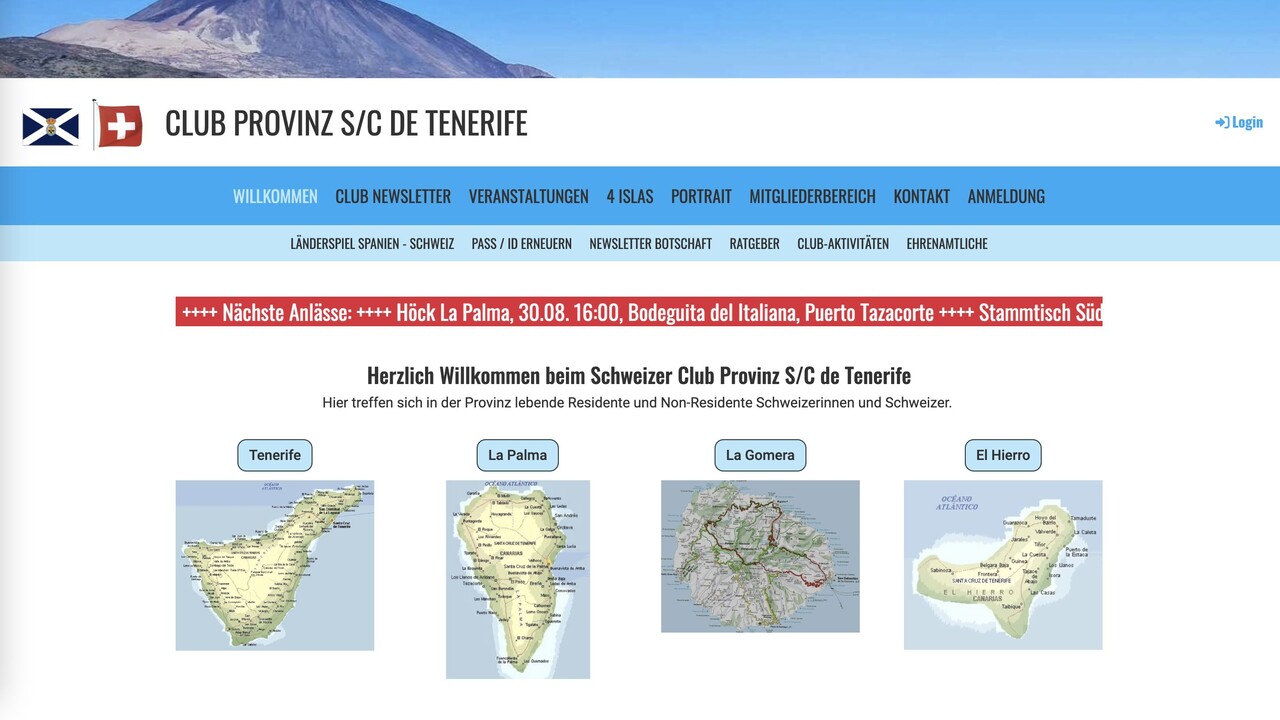The image size is (1280, 720).
Task: Select the Willkommen menu item
Action: [x=275, y=196]
